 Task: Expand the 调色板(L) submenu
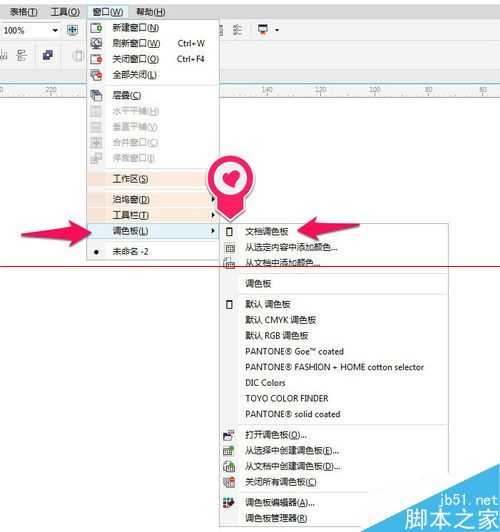[x=153, y=231]
